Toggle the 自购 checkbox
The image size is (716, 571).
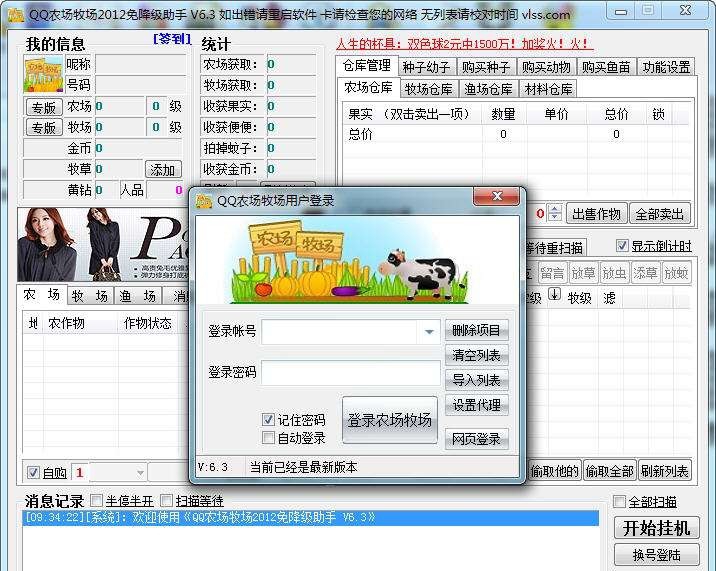coord(33,472)
